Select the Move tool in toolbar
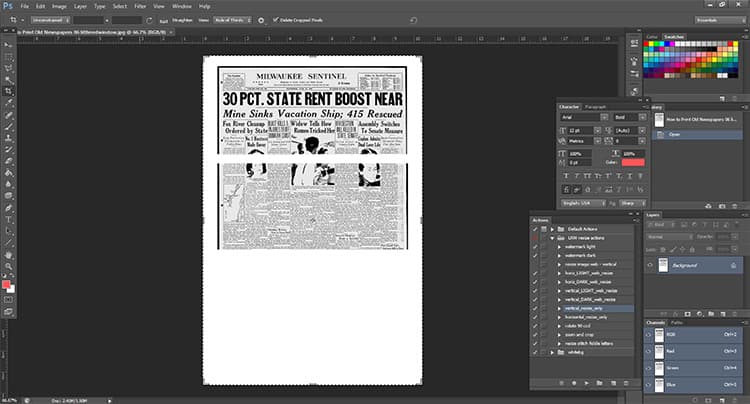The width and height of the screenshot is (750, 404). click(x=8, y=45)
